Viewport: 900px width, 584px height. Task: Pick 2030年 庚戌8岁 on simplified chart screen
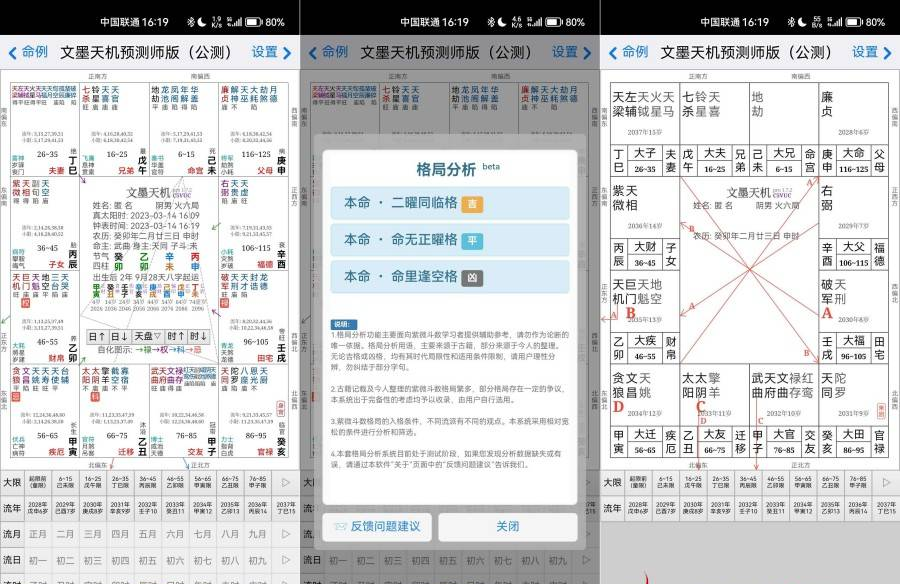[693, 508]
